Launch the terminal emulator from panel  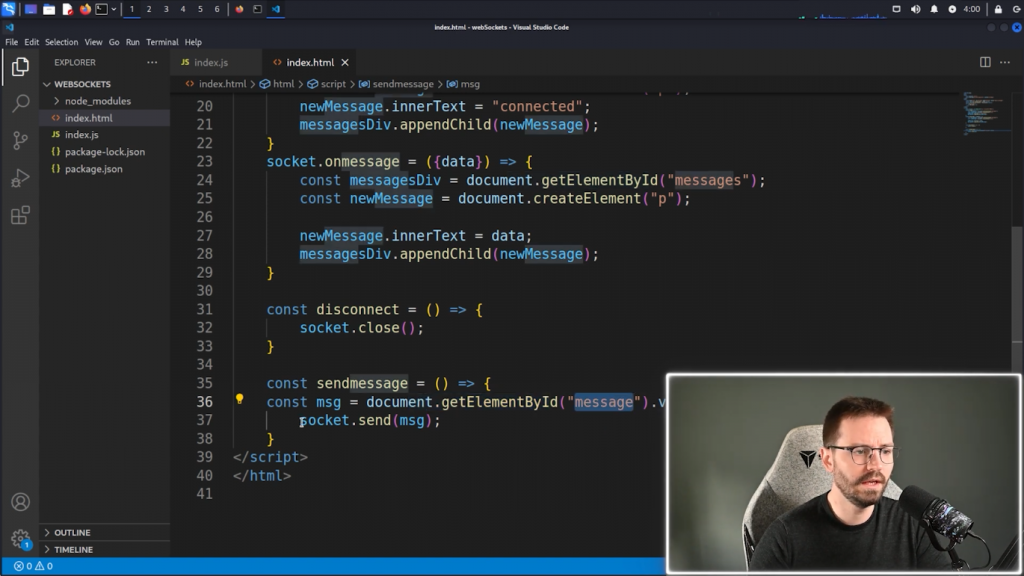click(x=102, y=9)
